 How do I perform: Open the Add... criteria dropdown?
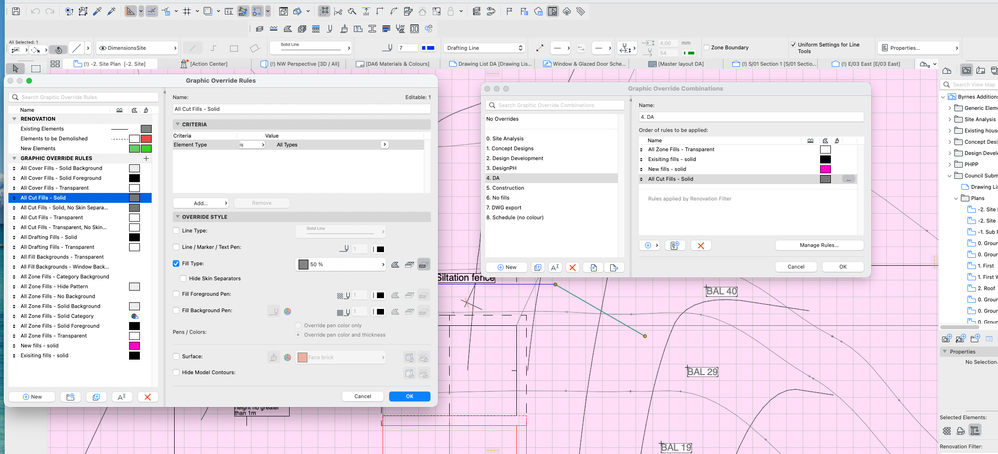tap(201, 203)
